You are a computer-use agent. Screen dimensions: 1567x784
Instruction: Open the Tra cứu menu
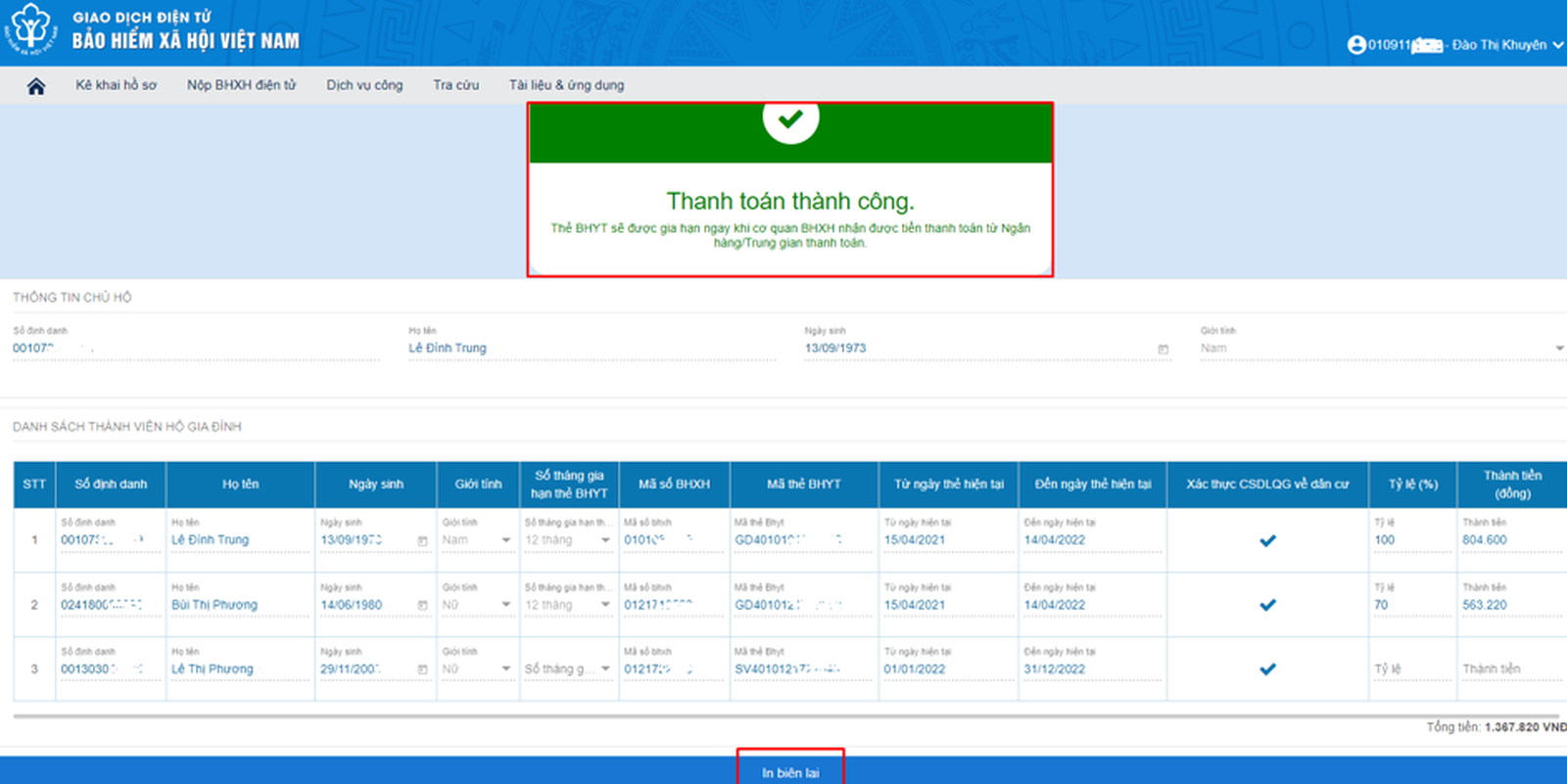click(x=455, y=85)
